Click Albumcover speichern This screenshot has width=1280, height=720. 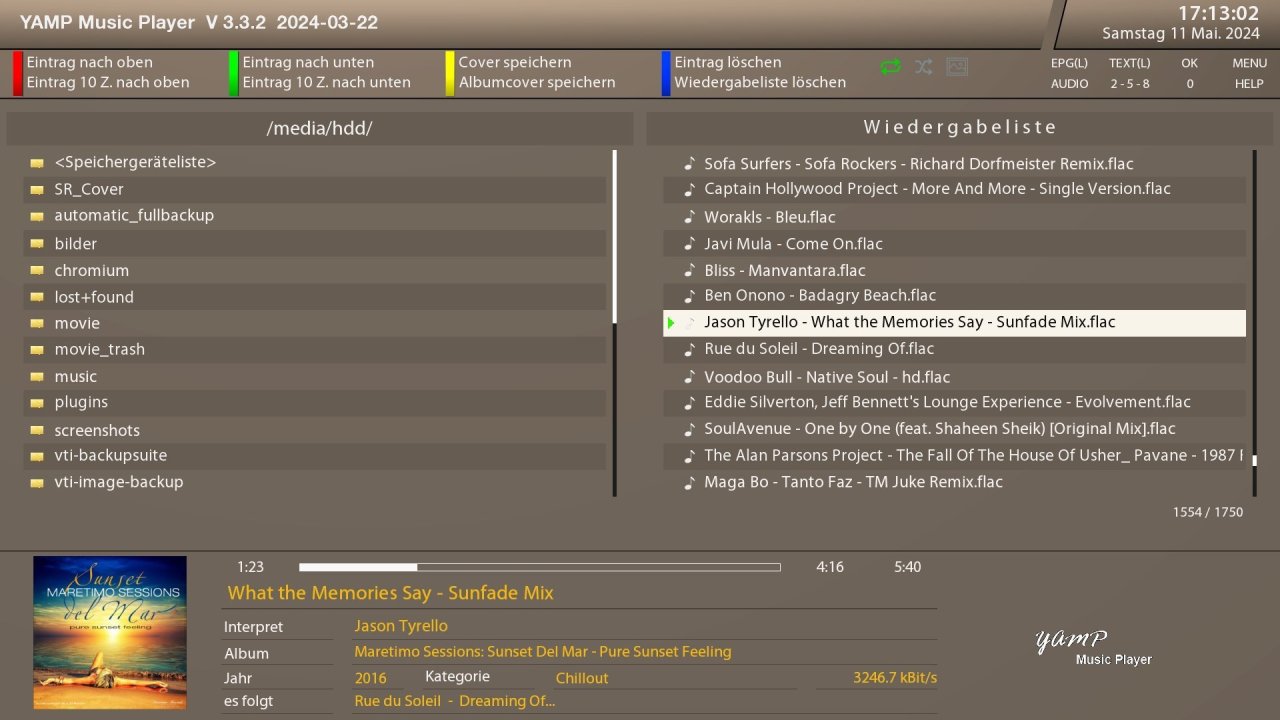537,83
